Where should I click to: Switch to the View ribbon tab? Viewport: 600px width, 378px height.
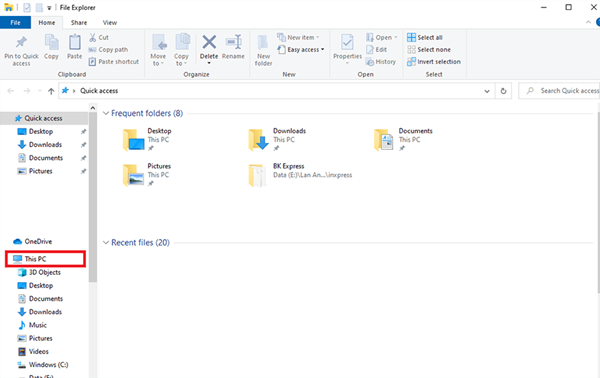(110, 23)
